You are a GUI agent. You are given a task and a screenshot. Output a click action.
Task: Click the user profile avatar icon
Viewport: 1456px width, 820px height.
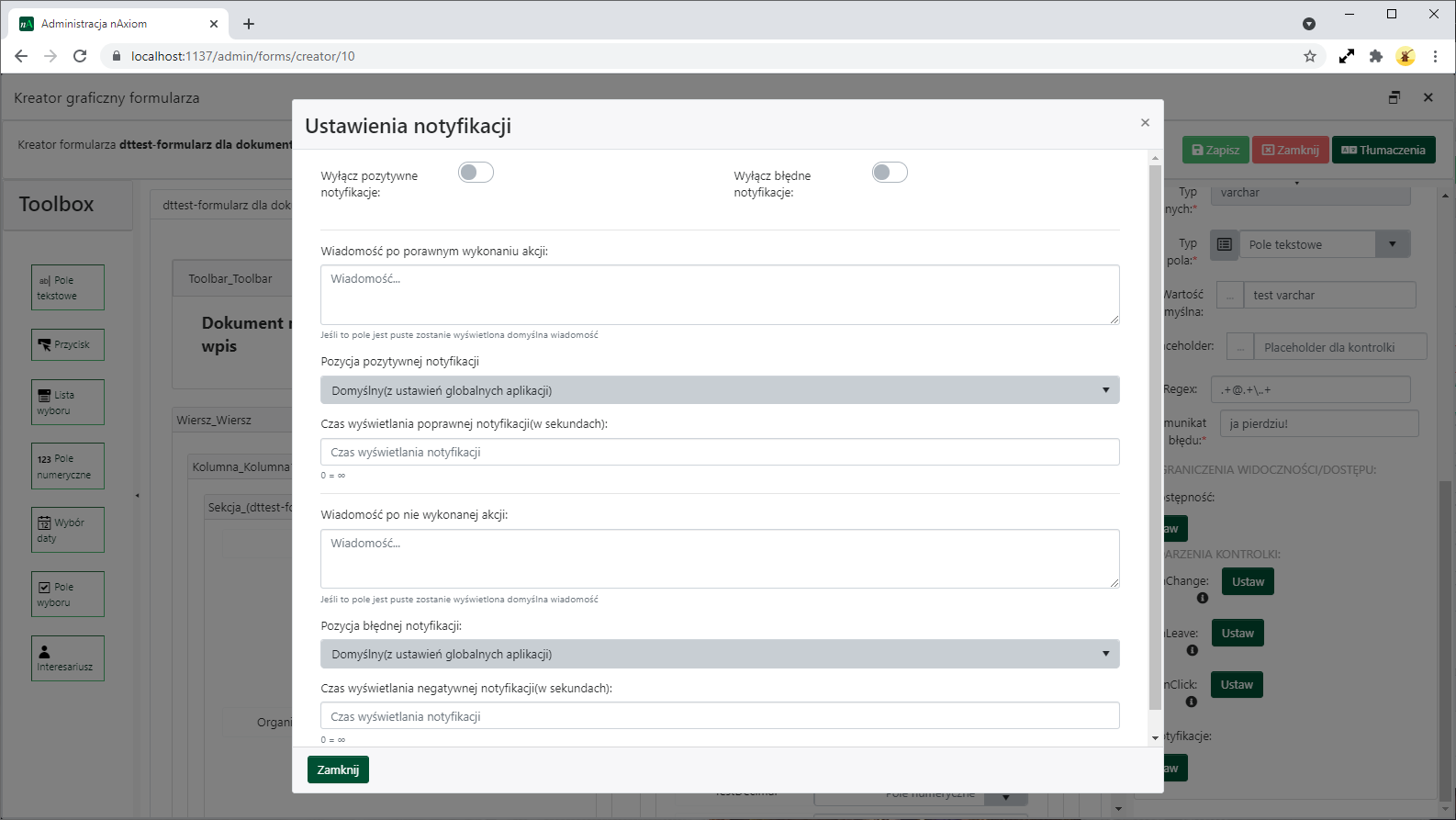click(x=1406, y=56)
